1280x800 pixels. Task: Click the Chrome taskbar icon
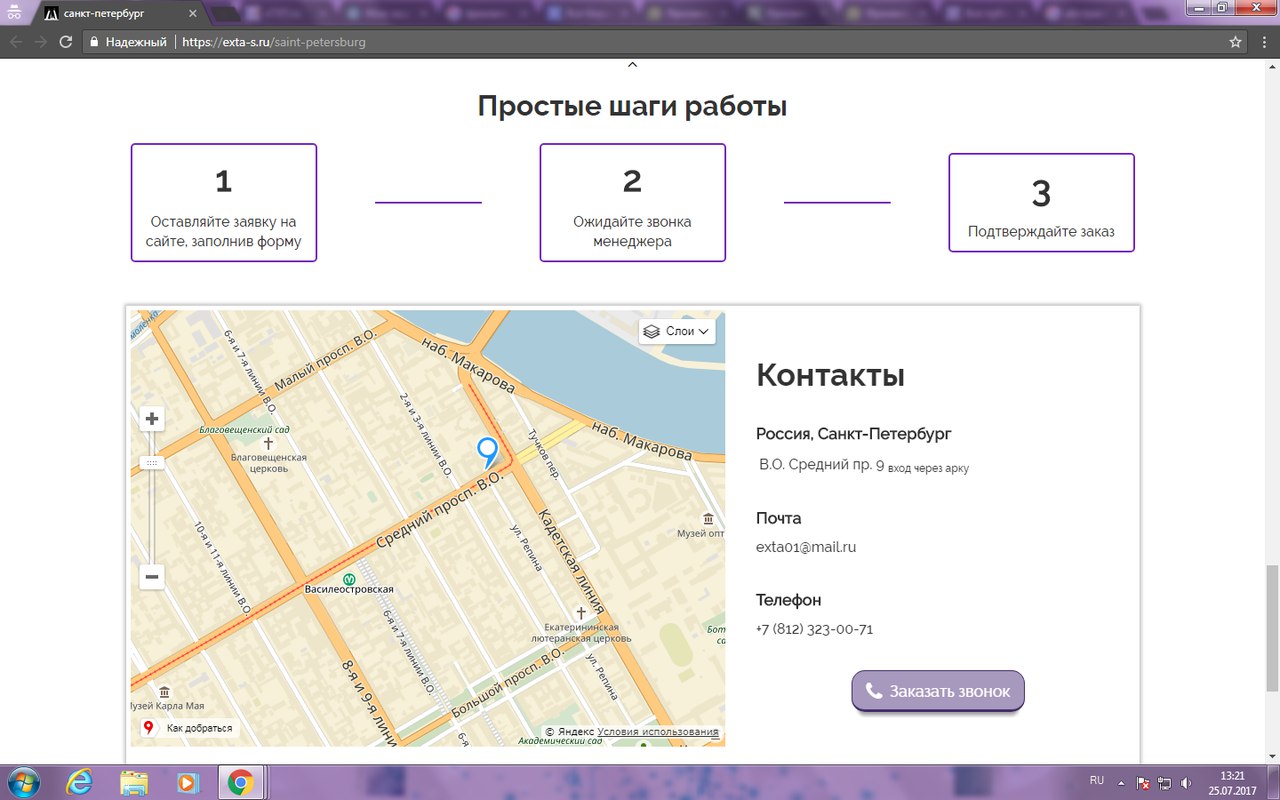pyautogui.click(x=240, y=782)
